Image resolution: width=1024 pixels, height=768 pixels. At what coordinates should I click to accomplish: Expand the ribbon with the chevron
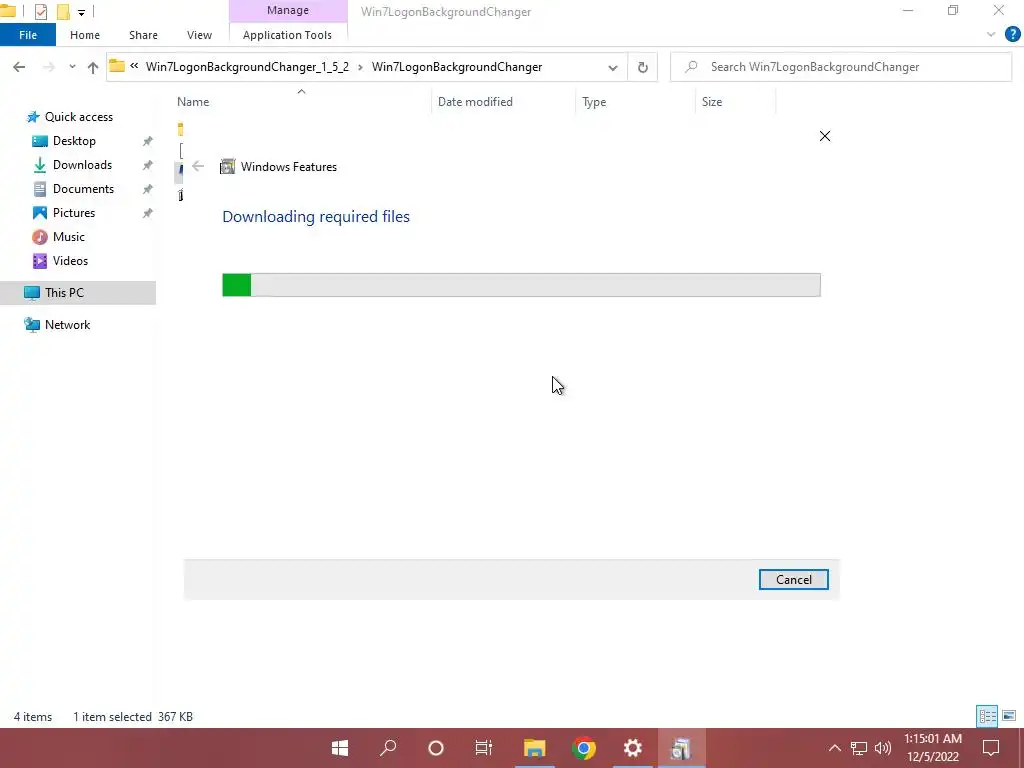(x=991, y=35)
